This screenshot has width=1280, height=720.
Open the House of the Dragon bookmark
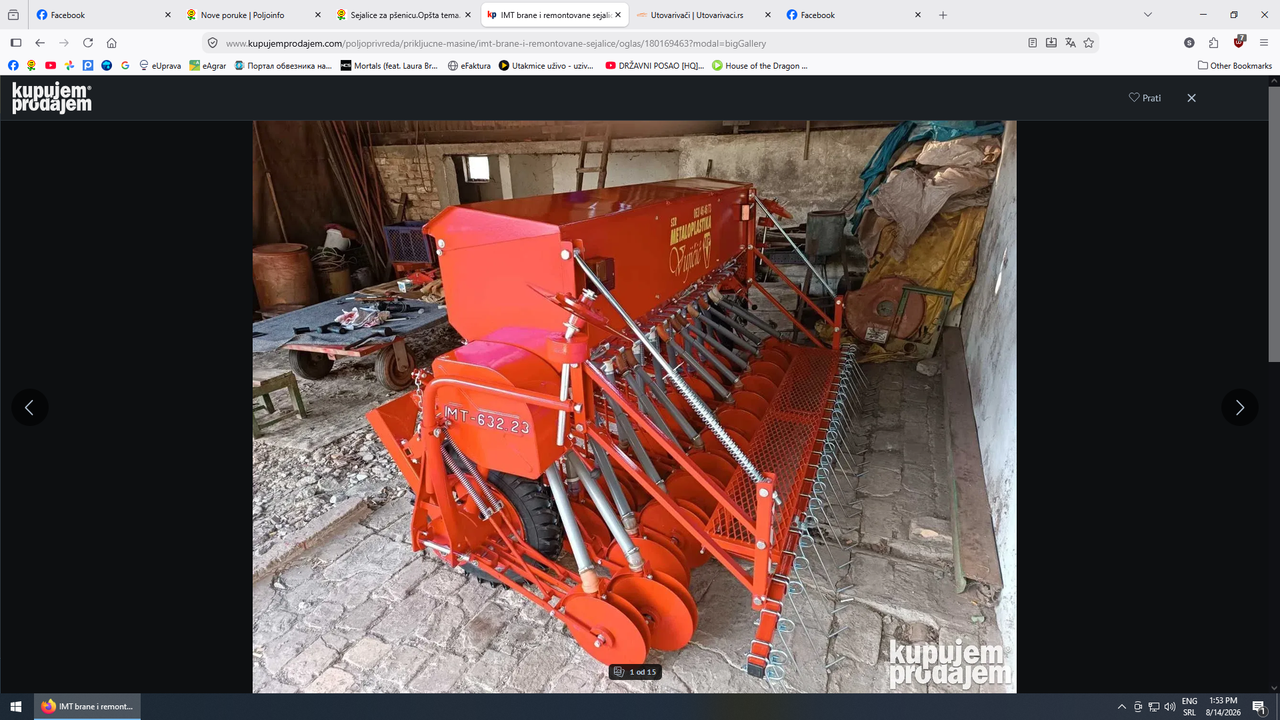coord(759,65)
